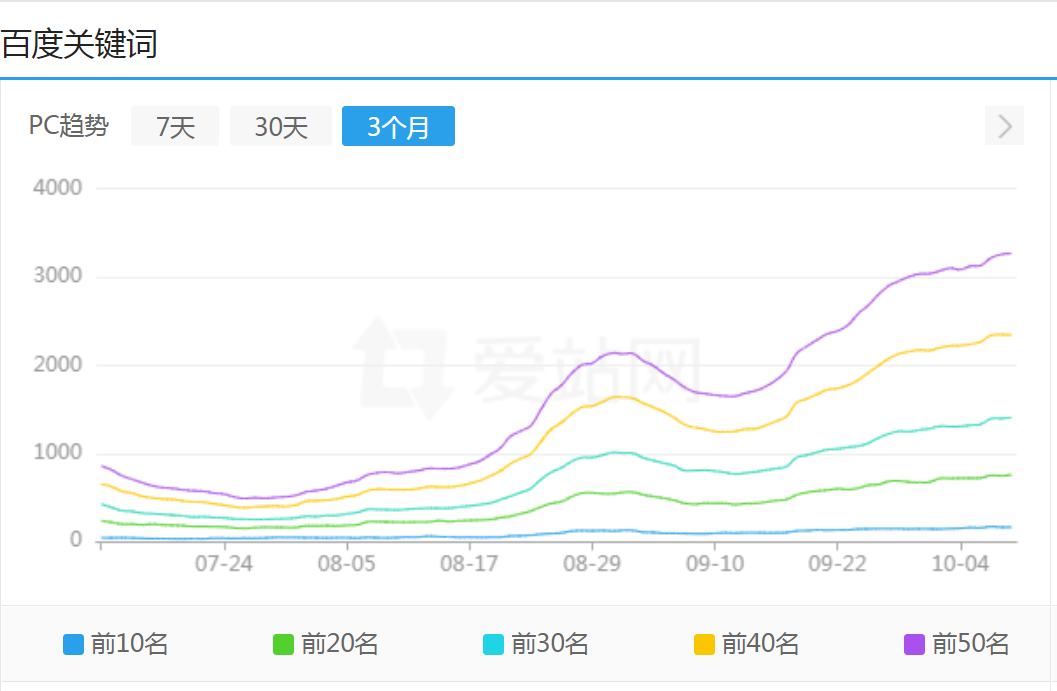
Task: Click the 4000 y-axis label
Action: 57,187
